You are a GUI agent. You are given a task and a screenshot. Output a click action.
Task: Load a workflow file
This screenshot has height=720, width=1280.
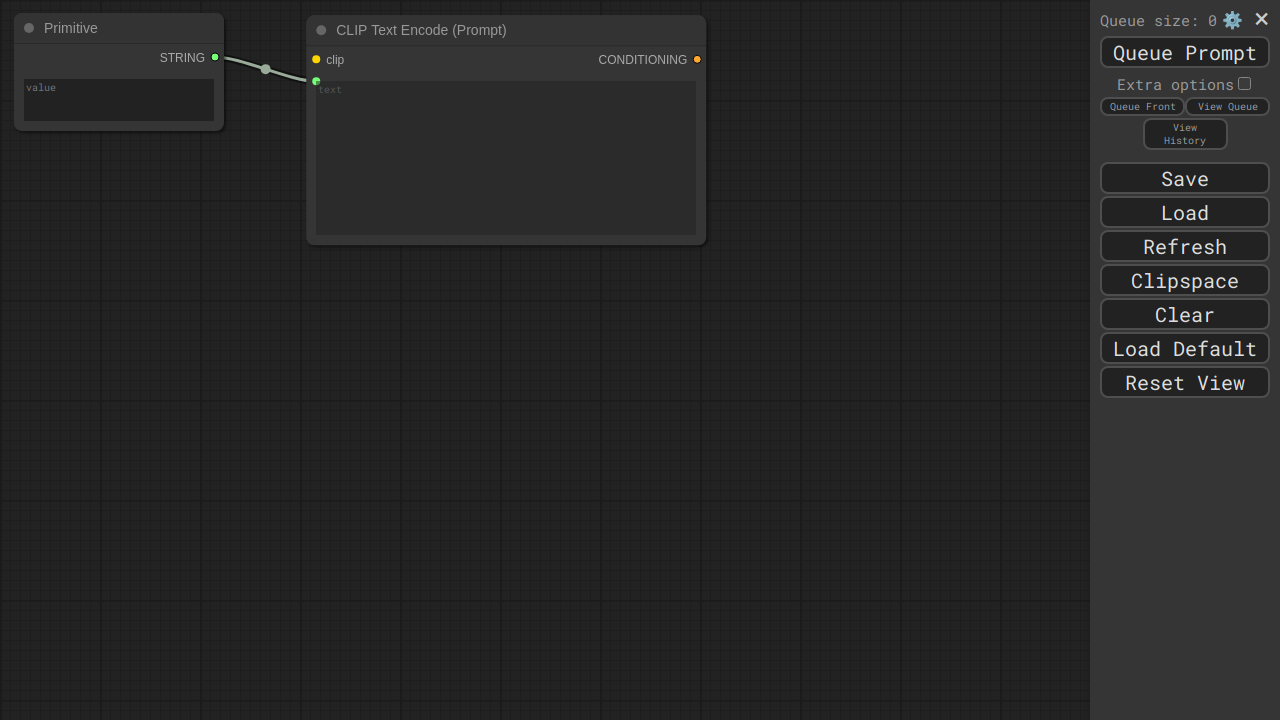tap(1185, 213)
